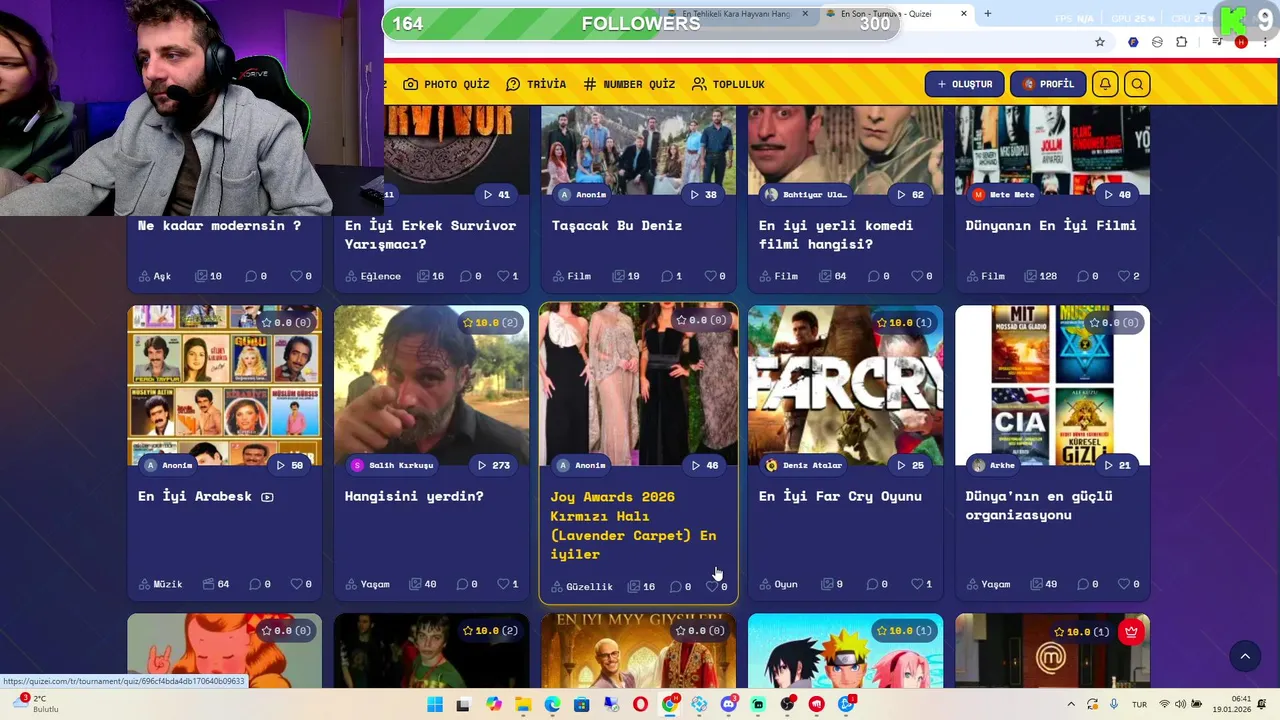
Task: Click the star rating badge on Far Cry card
Action: point(904,323)
